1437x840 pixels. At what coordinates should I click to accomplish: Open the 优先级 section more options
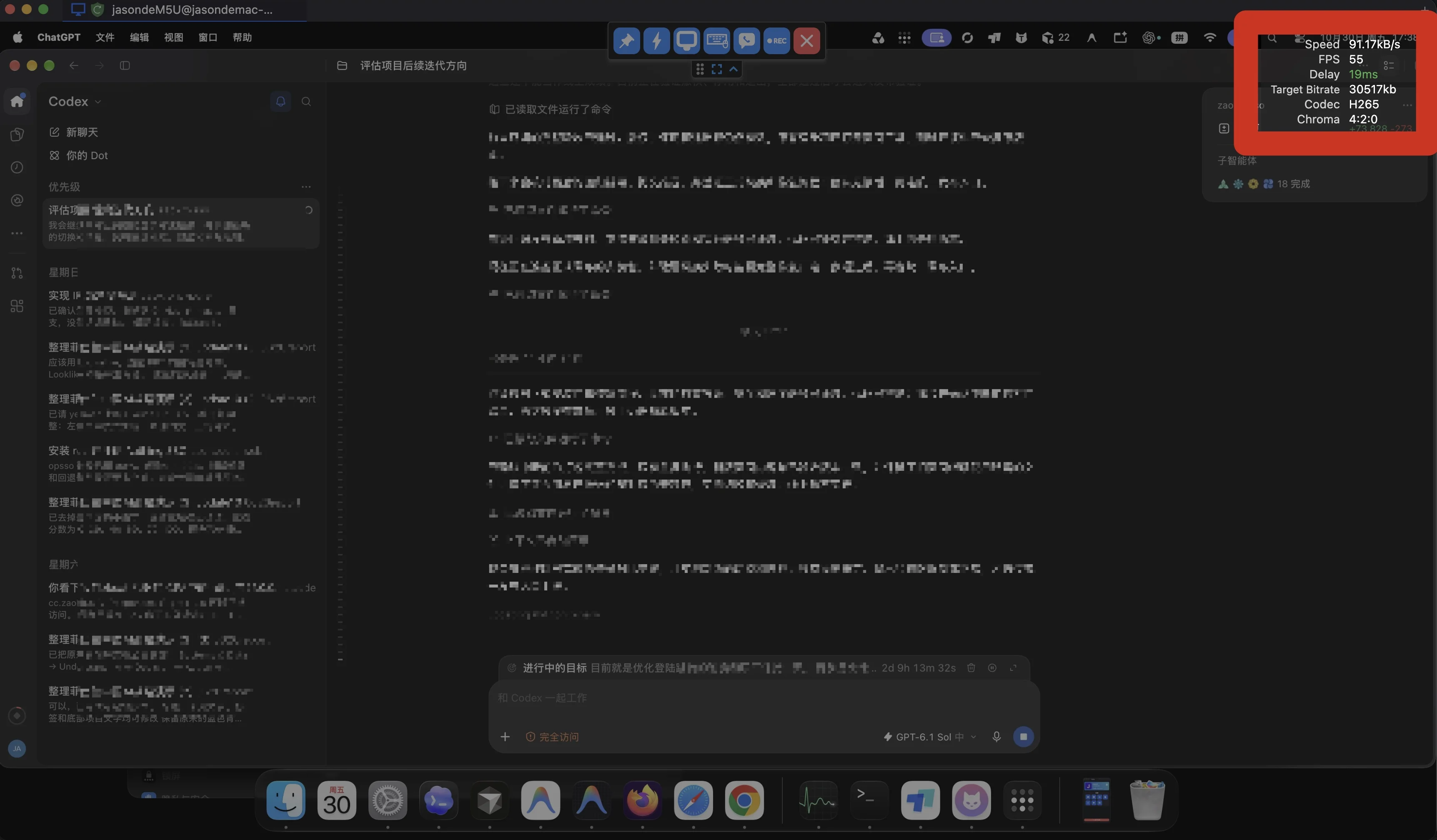(306, 187)
